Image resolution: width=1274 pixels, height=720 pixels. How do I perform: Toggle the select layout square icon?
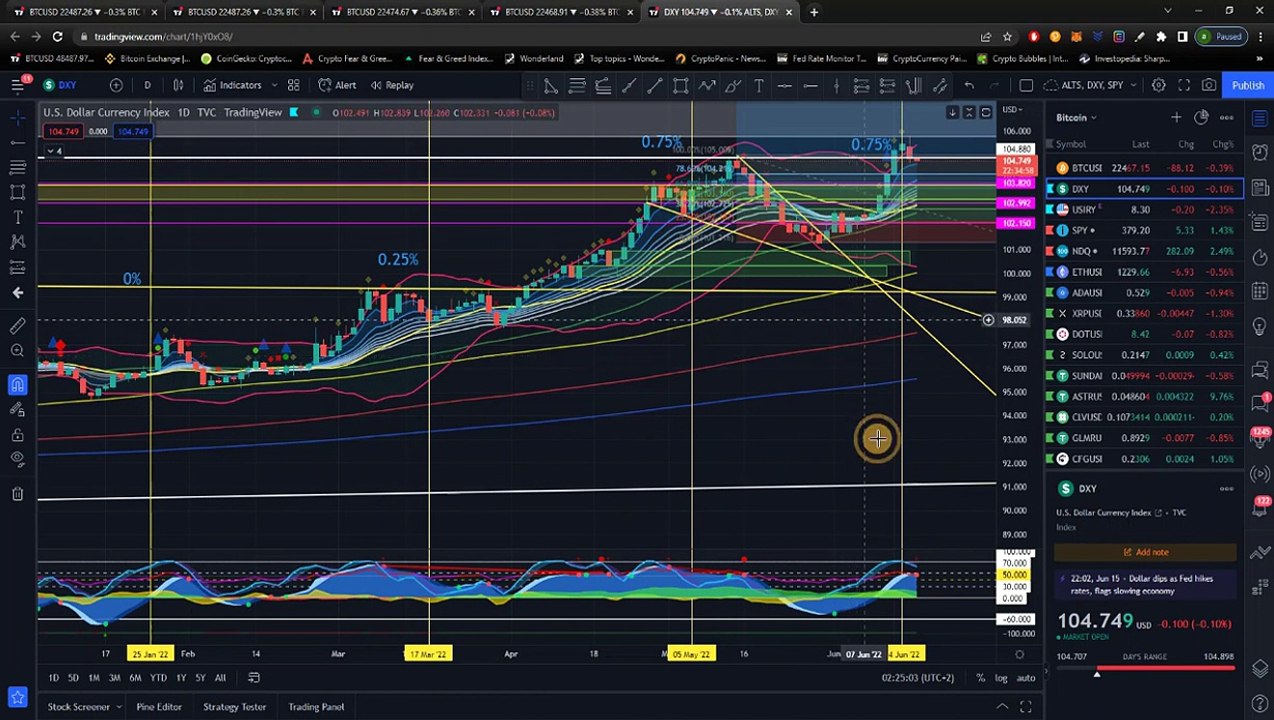pyautogui.click(x=1026, y=85)
